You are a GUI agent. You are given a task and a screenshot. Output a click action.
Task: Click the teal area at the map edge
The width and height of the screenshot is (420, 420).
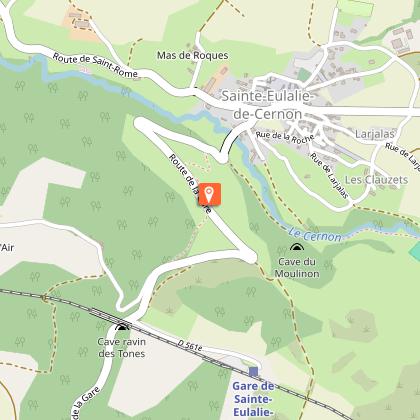415,250
